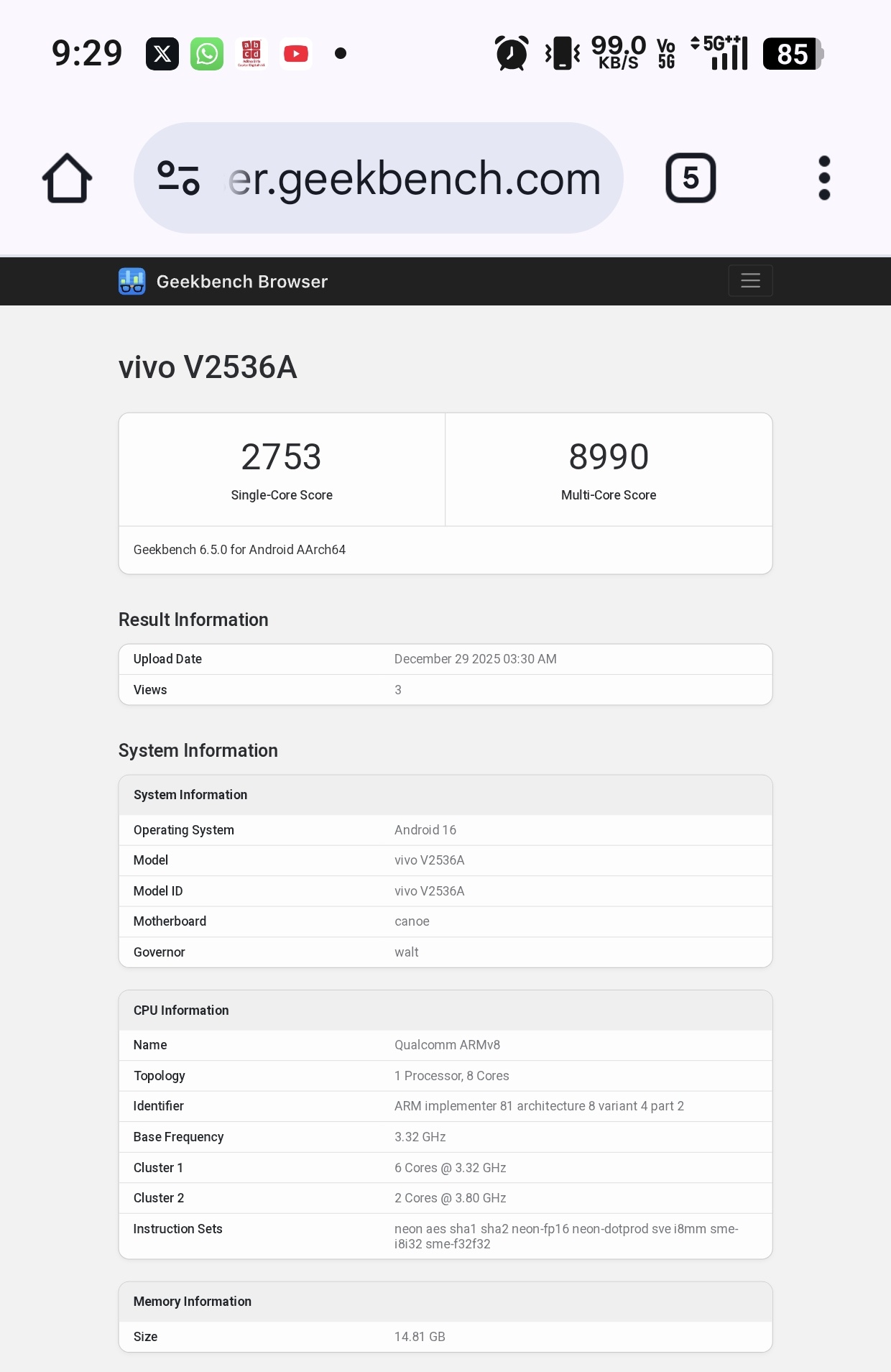This screenshot has height=1372, width=891.
Task: Tap the 5G signal strength icon
Action: (720, 54)
